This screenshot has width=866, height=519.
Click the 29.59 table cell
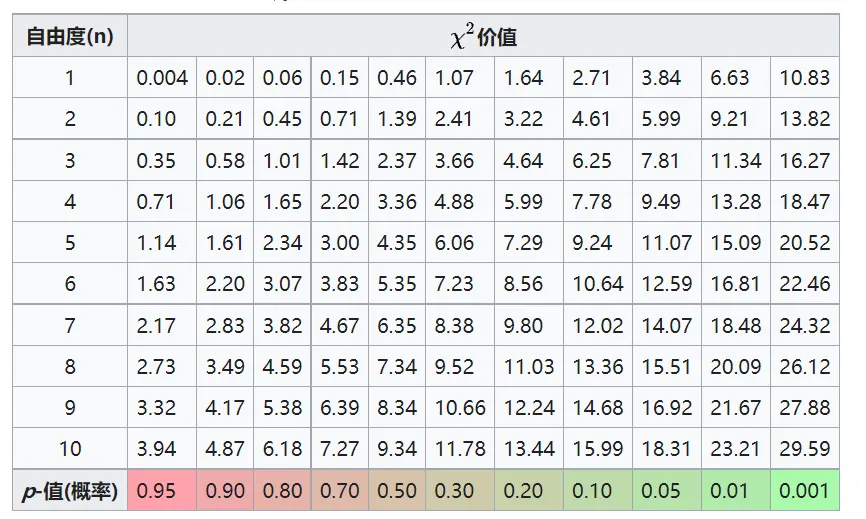pos(805,449)
